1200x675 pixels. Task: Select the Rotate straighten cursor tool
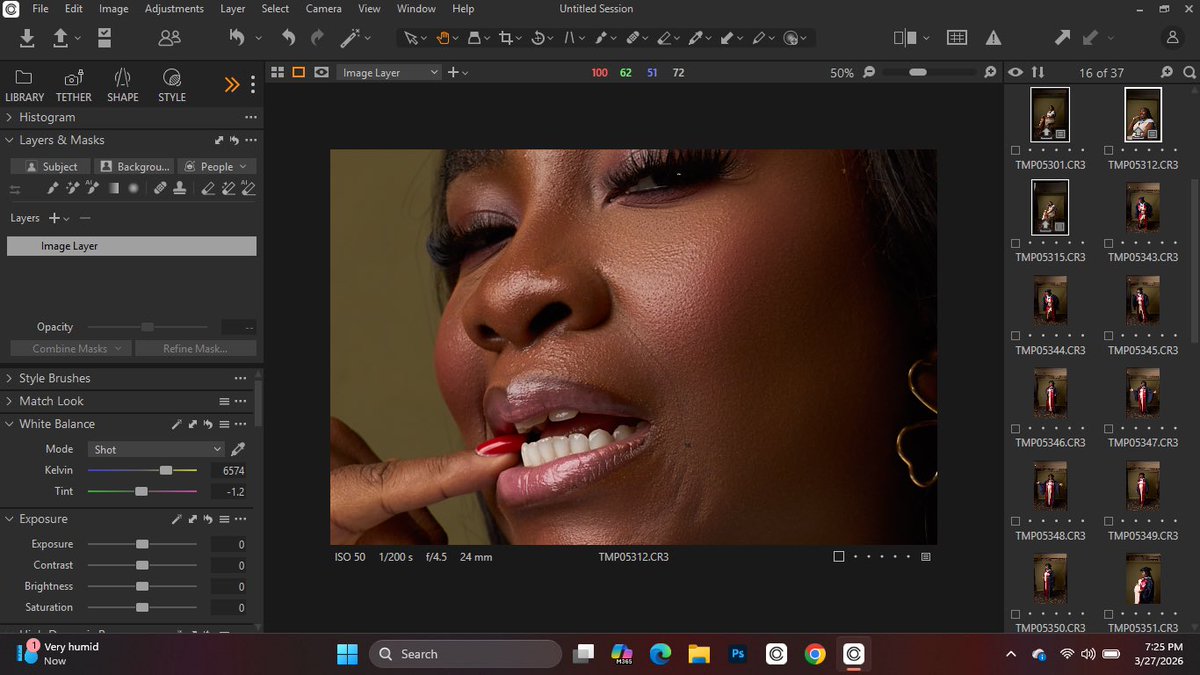tap(538, 38)
